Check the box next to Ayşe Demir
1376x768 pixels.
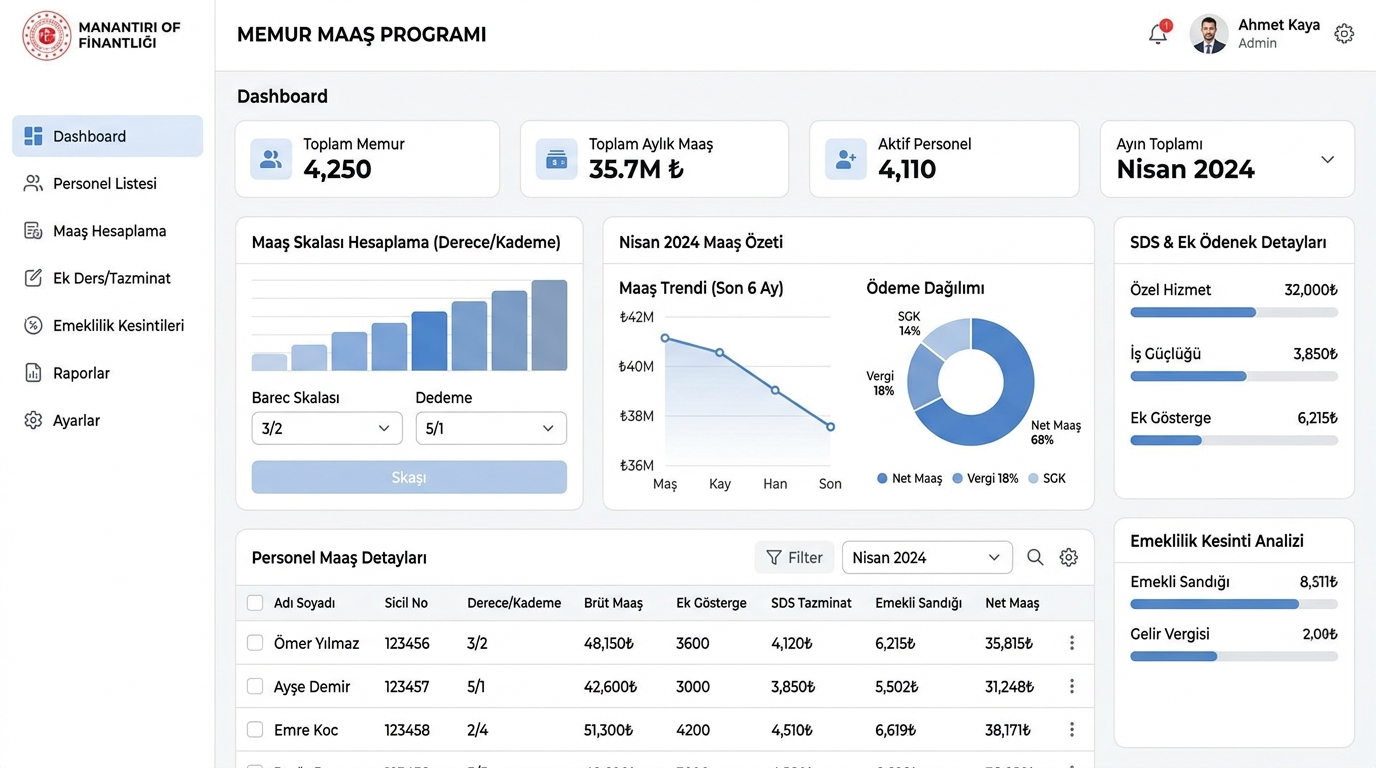click(x=255, y=686)
